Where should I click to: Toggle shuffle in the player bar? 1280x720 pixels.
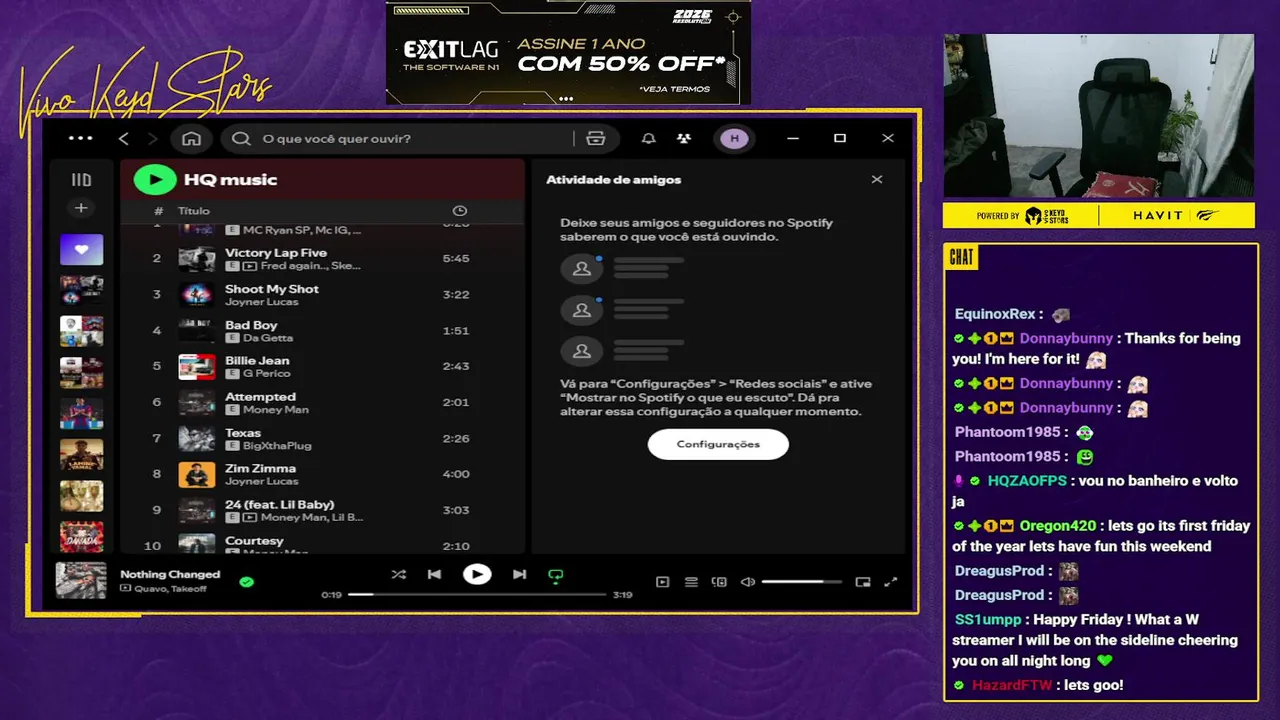tap(399, 574)
